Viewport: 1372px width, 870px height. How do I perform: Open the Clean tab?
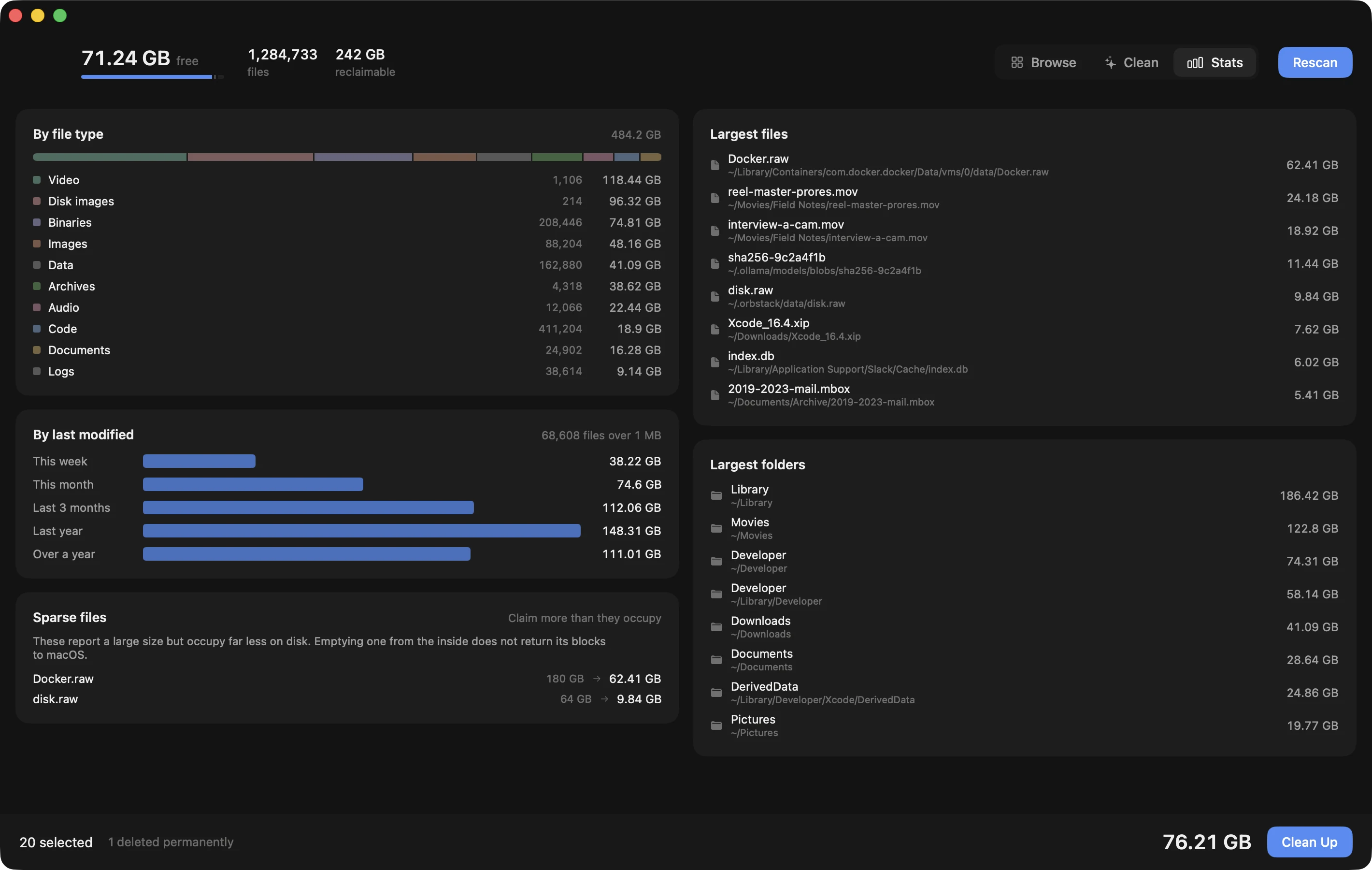pos(1131,63)
